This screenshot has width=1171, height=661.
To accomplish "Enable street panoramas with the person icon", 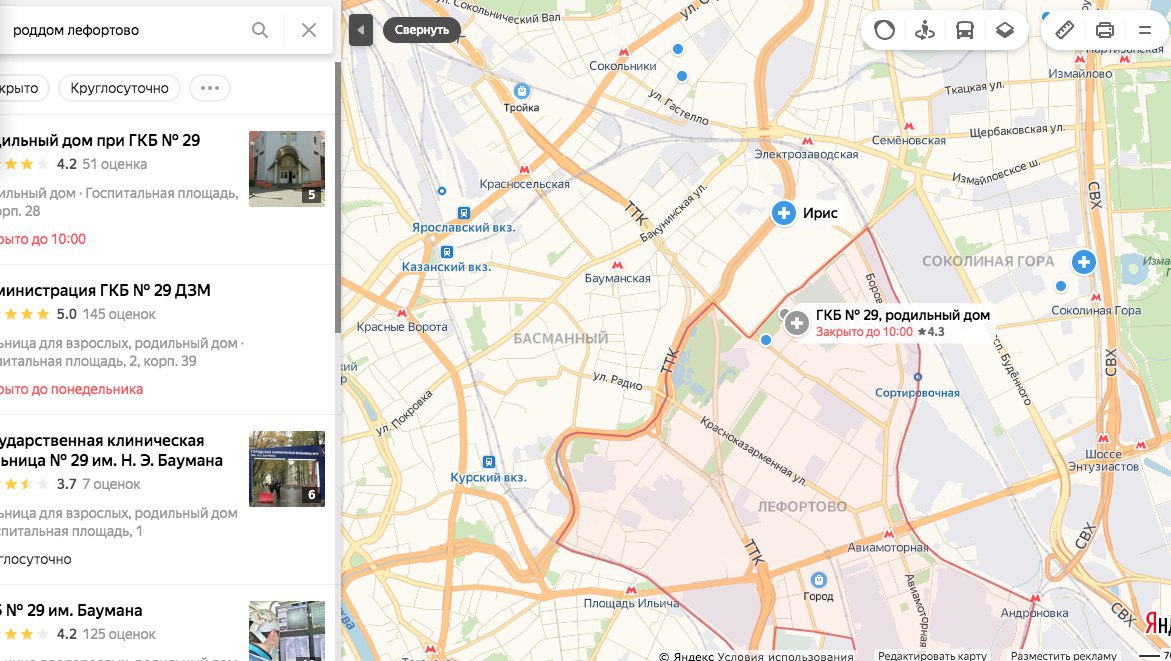I will click(925, 30).
